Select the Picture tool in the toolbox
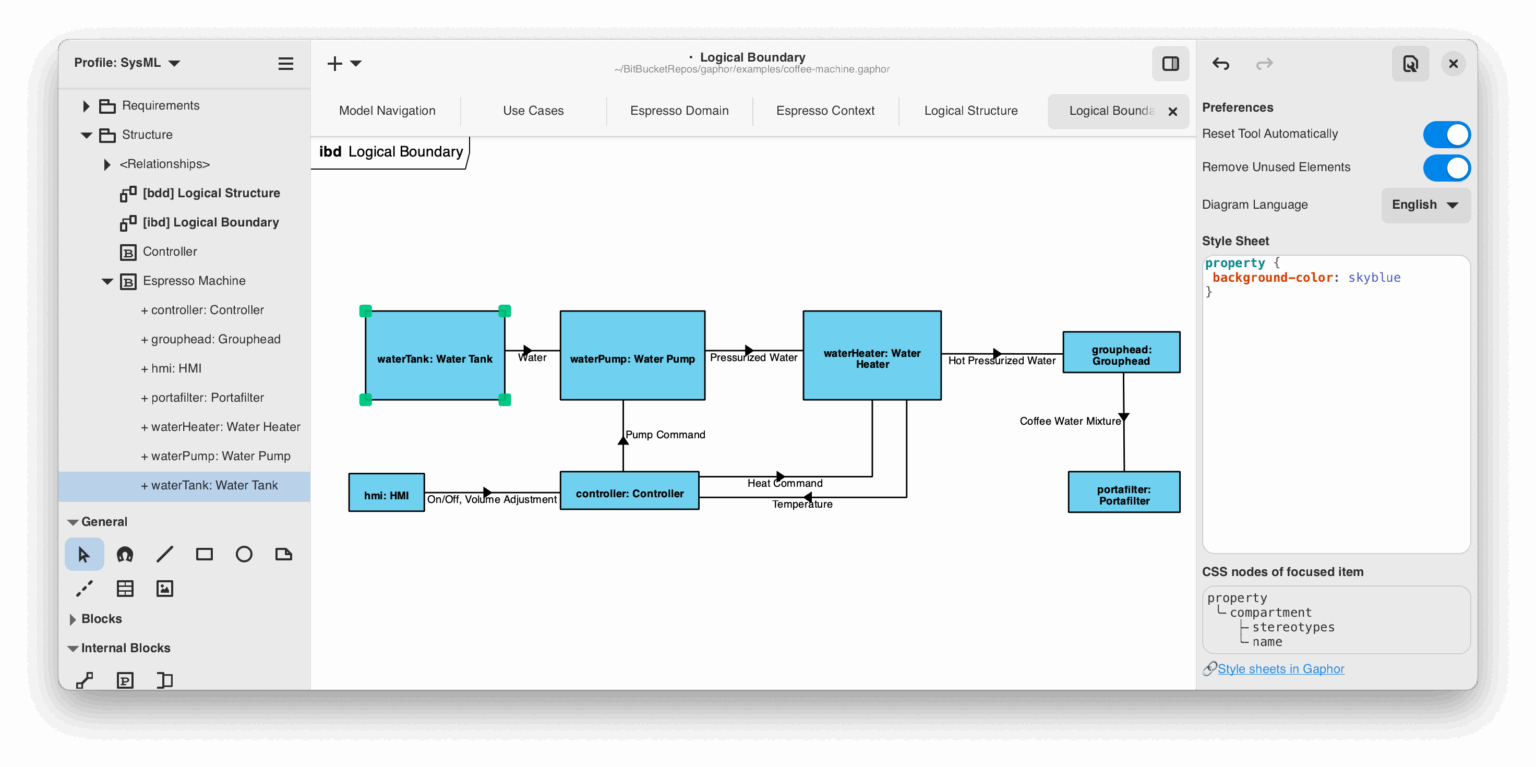1536x767 pixels. click(164, 588)
